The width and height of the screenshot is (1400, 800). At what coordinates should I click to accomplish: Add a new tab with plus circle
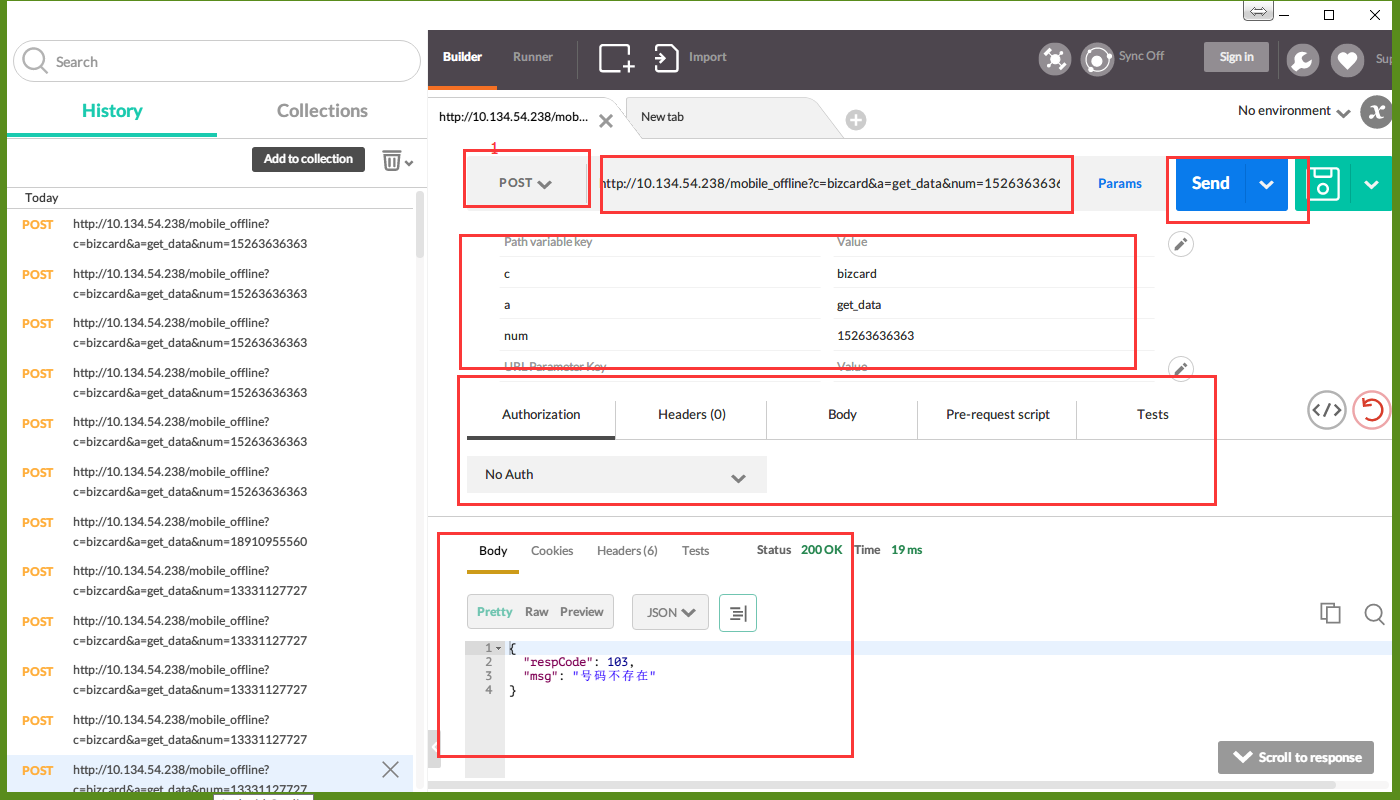[856, 120]
